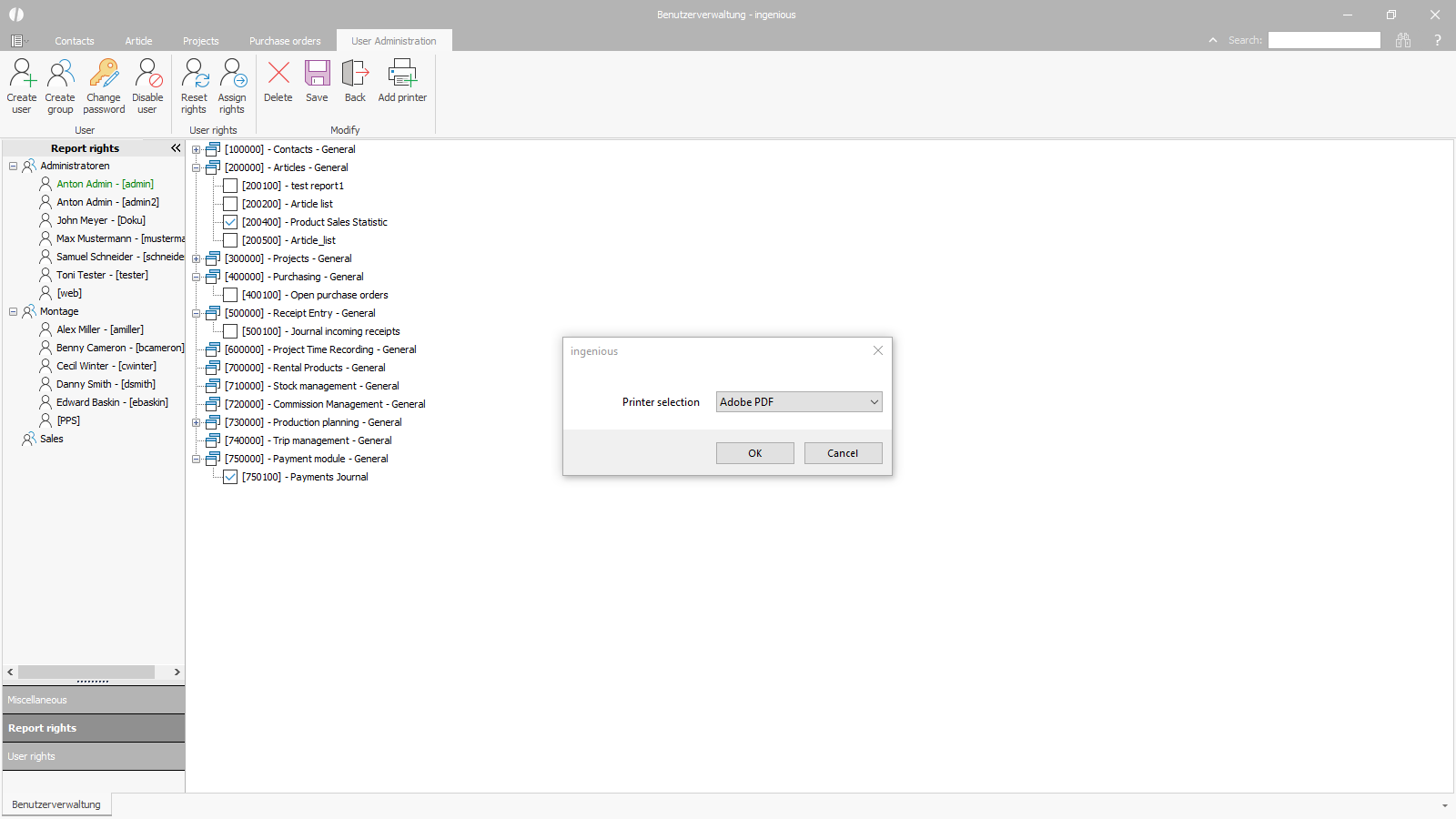Image resolution: width=1456 pixels, height=819 pixels.
Task: Open the Change password tool
Action: click(x=104, y=75)
